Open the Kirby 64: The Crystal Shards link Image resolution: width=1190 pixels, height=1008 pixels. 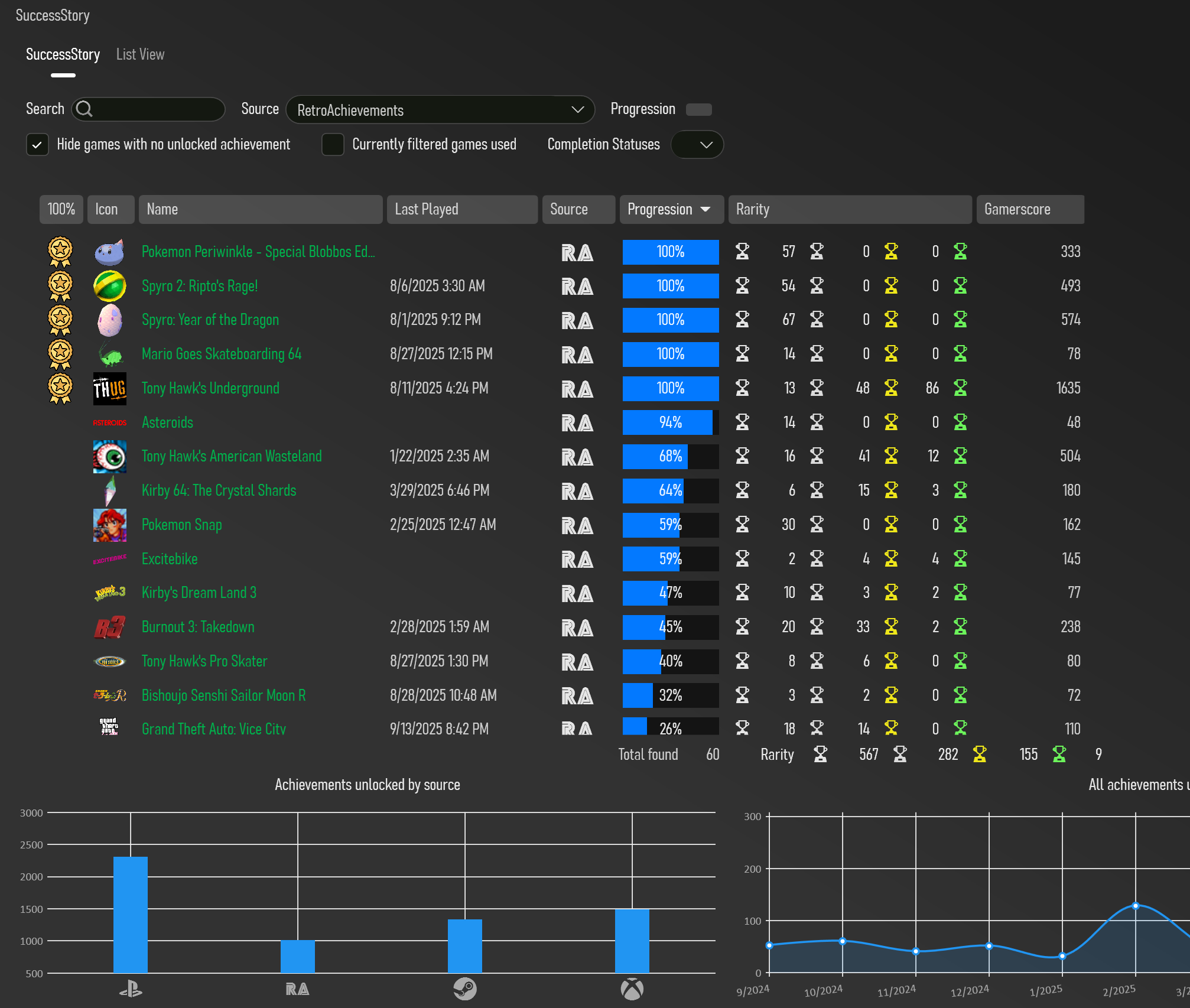pos(219,490)
